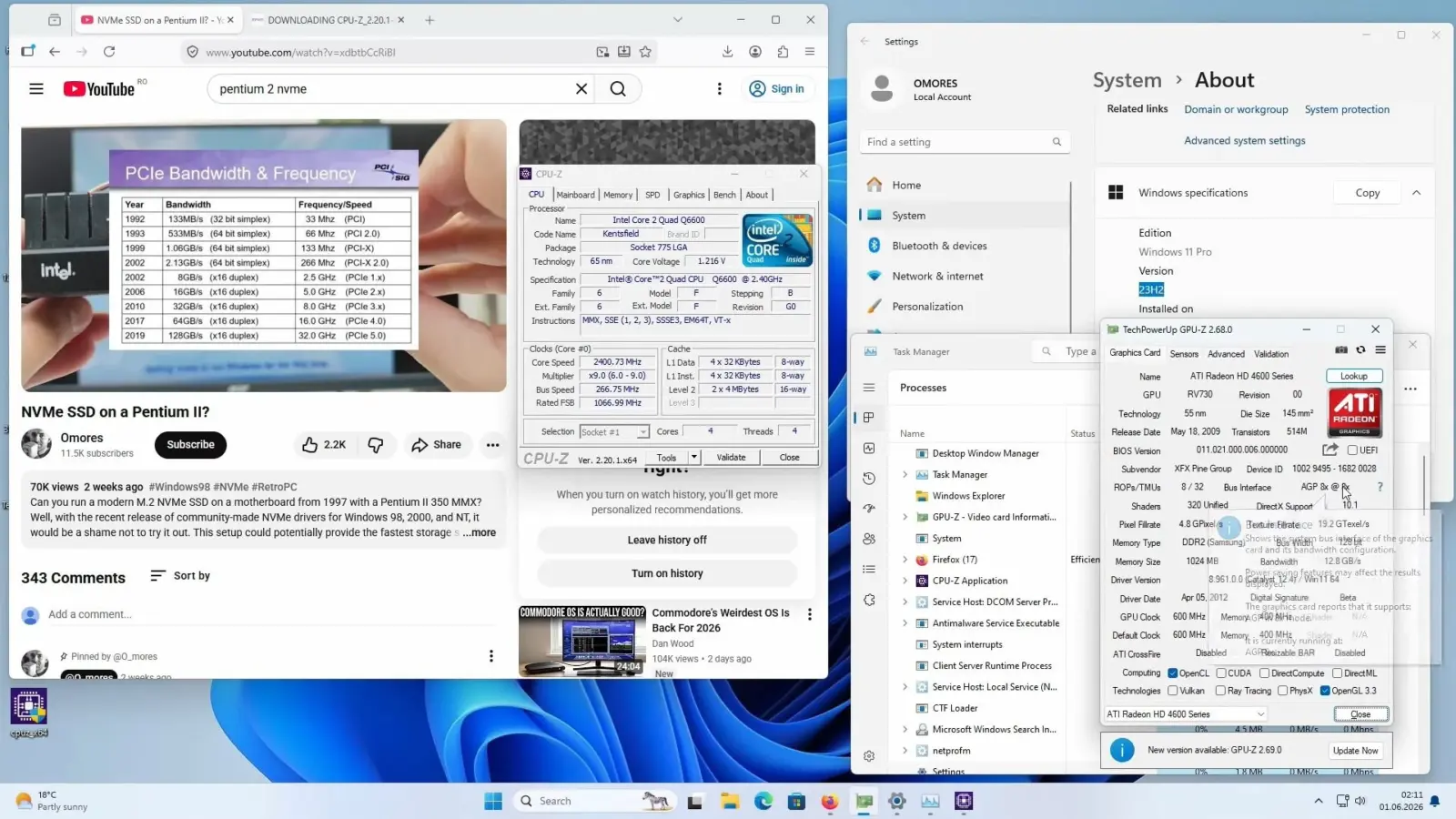
Task: Click the Settings 'Find a setting' search box
Action: point(964,142)
